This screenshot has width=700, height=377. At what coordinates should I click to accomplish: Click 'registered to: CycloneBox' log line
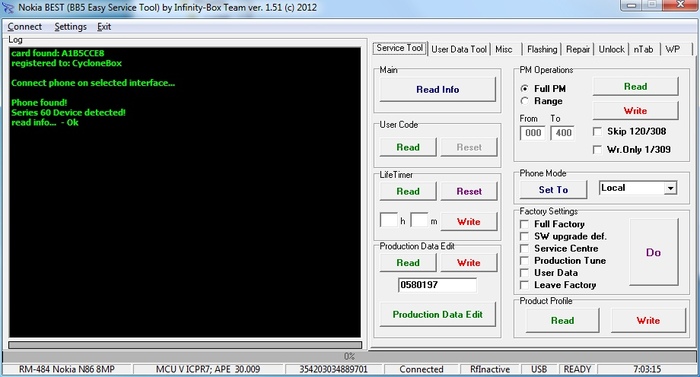(x=67, y=63)
